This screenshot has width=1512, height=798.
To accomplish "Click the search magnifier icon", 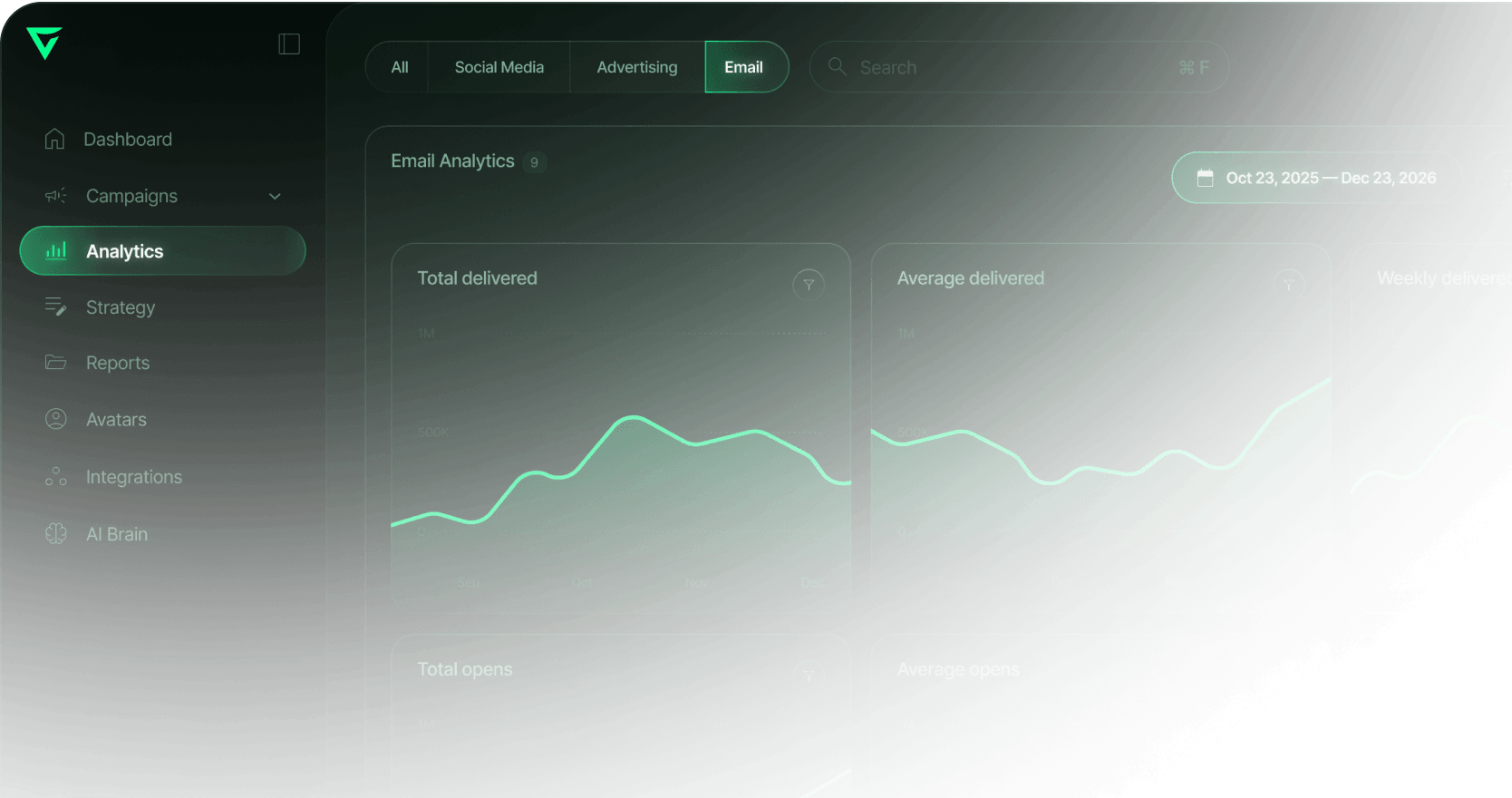I will (838, 67).
